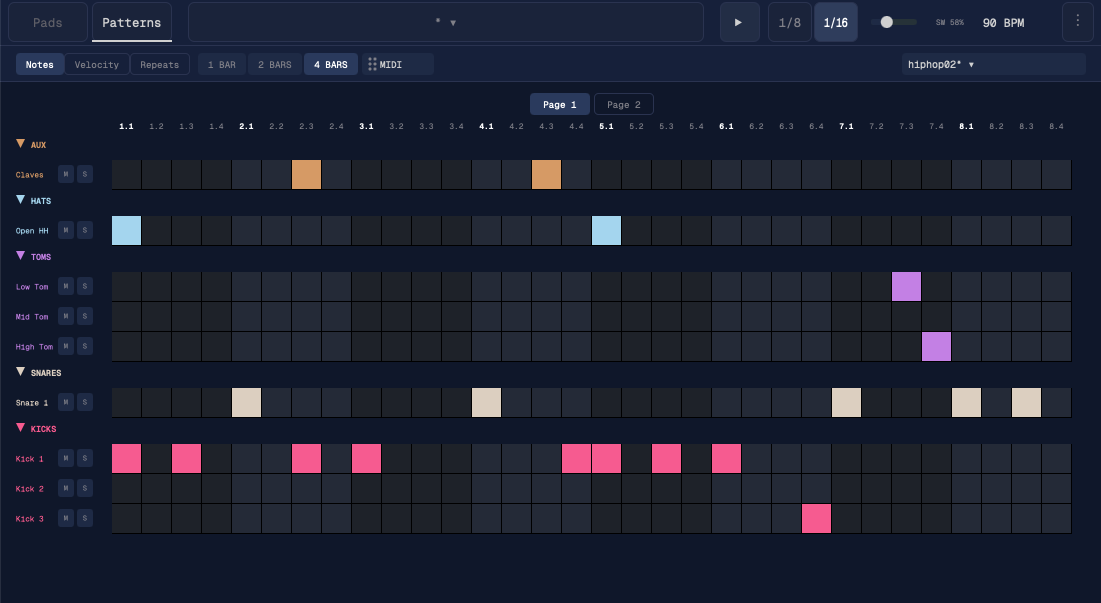
Task: Toggle Snare 1 step at 2.1
Action: click(246, 403)
